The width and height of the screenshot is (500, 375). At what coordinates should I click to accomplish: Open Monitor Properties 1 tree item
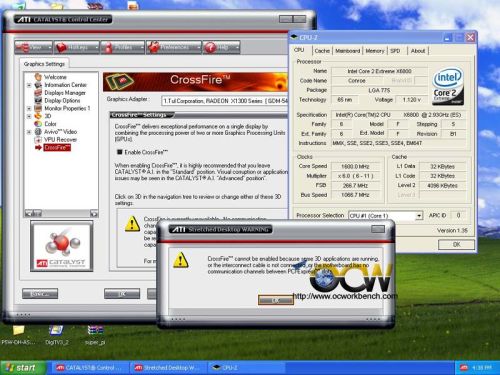pos(67,108)
